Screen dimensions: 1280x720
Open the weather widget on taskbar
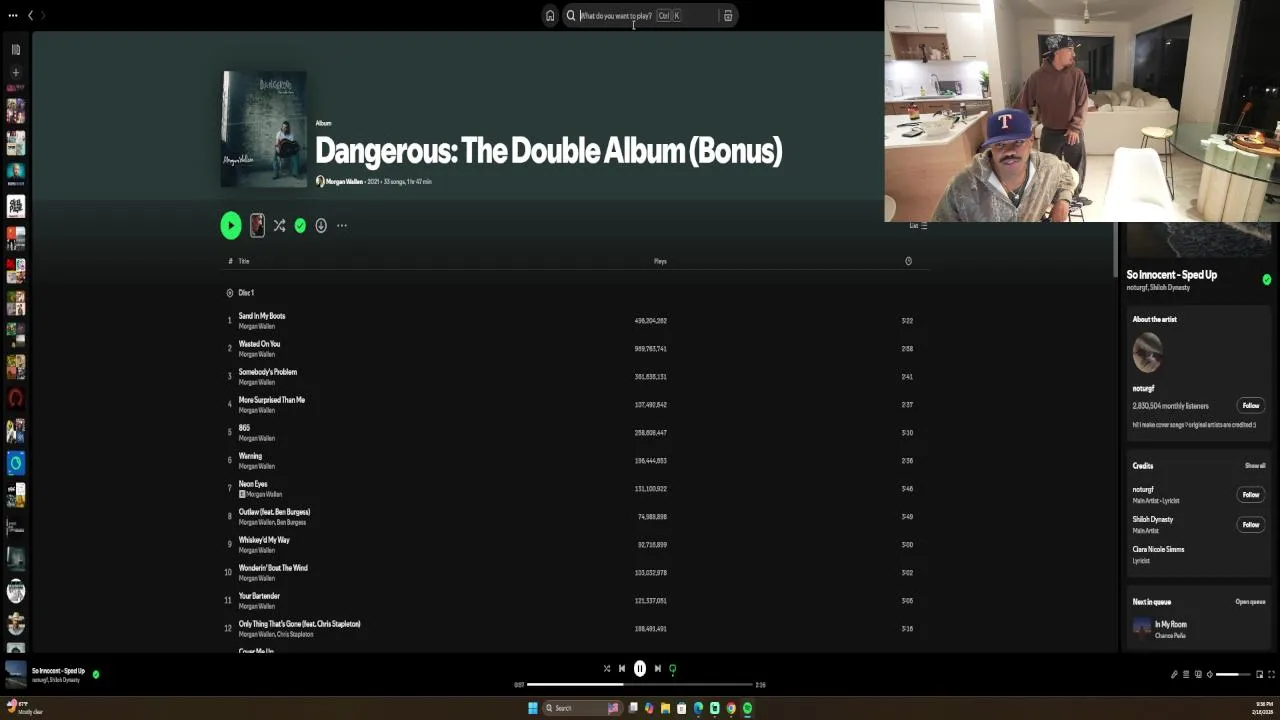pyautogui.click(x=24, y=708)
